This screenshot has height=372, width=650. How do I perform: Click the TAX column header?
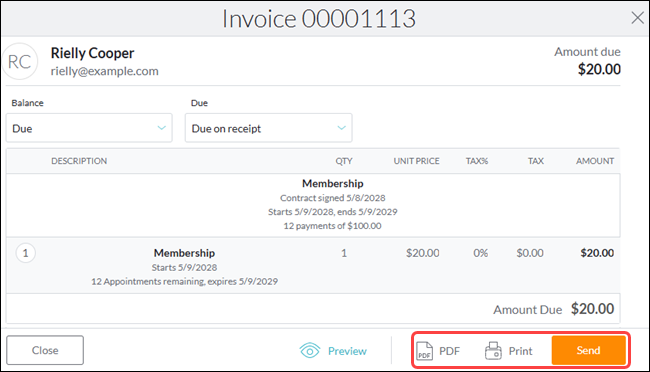pos(536,161)
